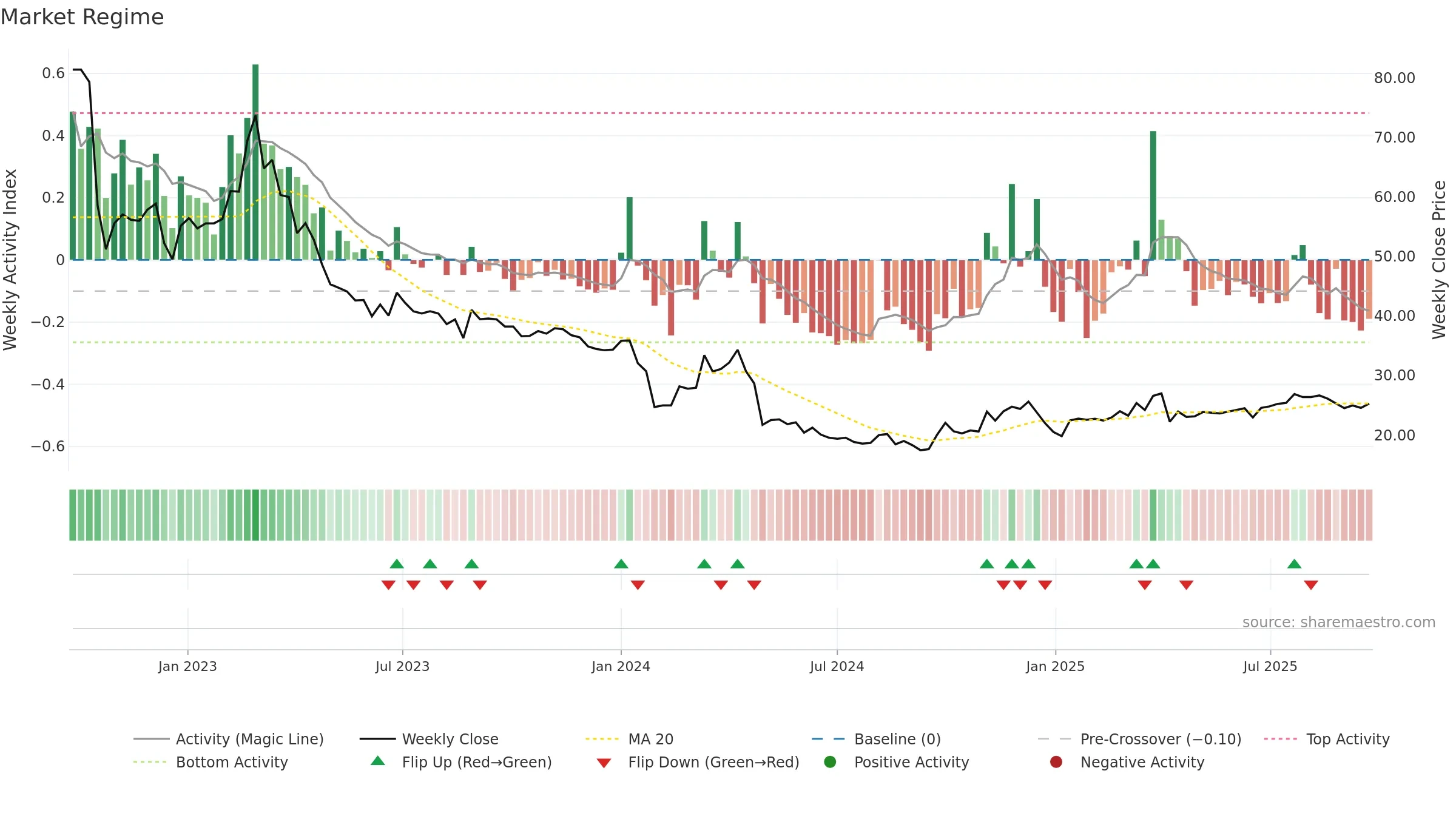Click the −0.6 activity axis label

pos(47,447)
